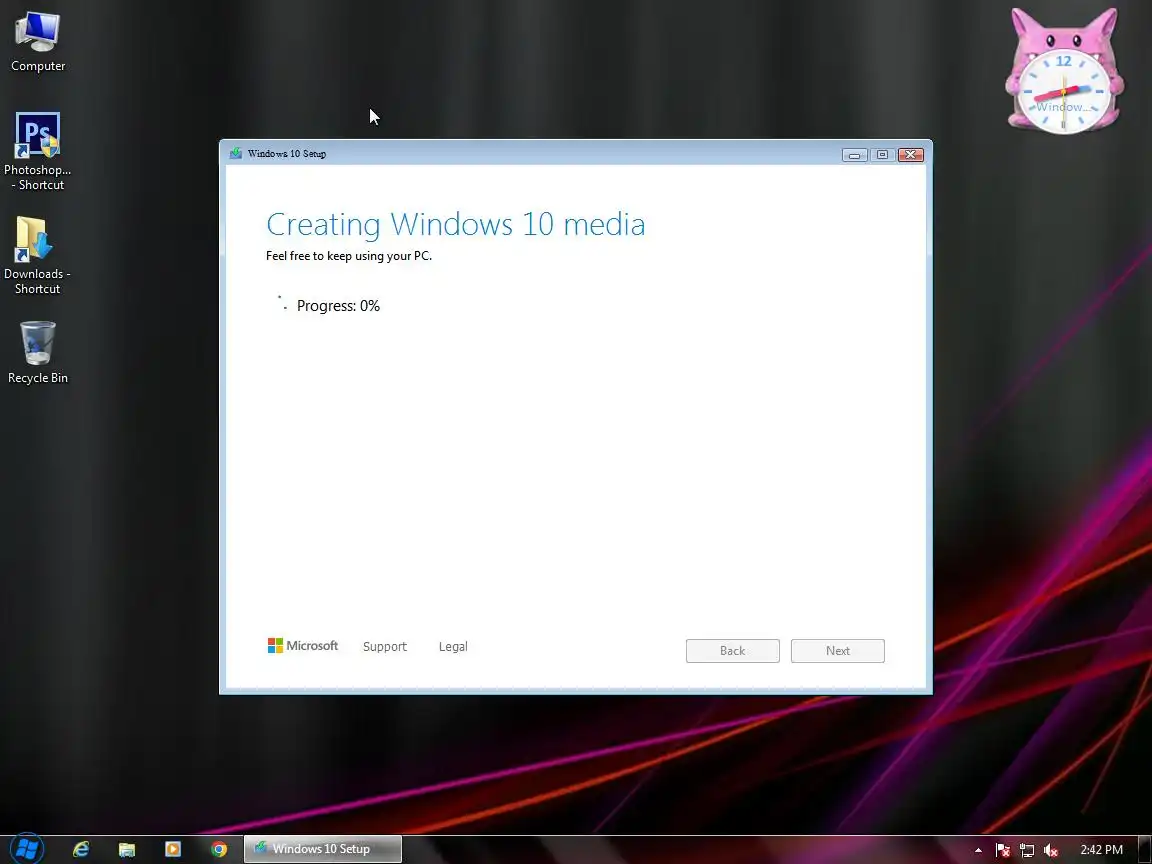Click the muted volume tray icon
The height and width of the screenshot is (864, 1152).
[1051, 850]
